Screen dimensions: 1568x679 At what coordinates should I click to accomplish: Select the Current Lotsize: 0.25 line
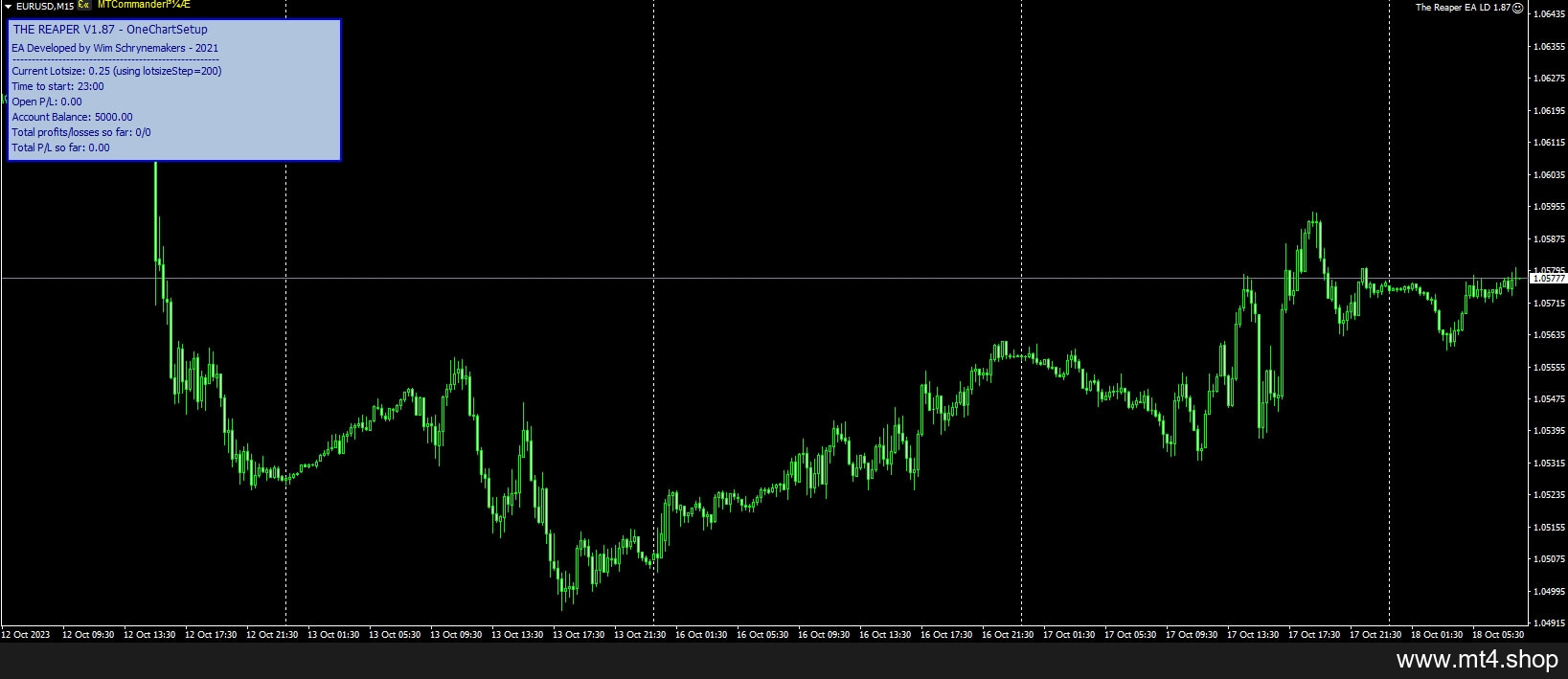117,71
